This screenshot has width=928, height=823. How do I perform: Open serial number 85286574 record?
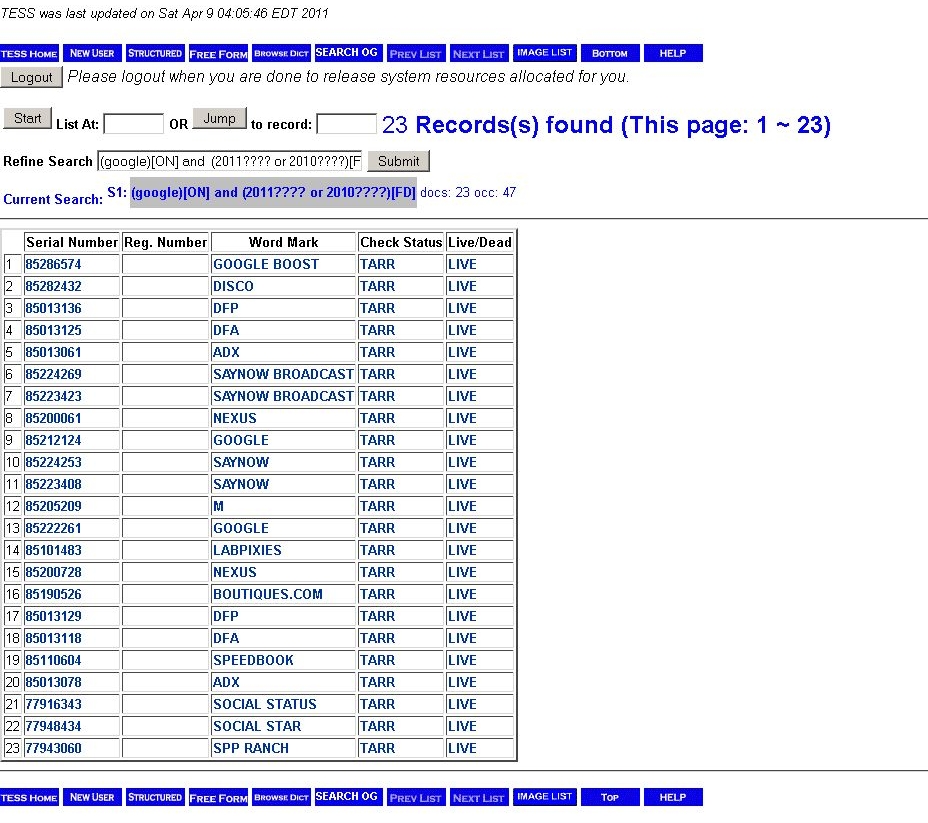click(53, 265)
